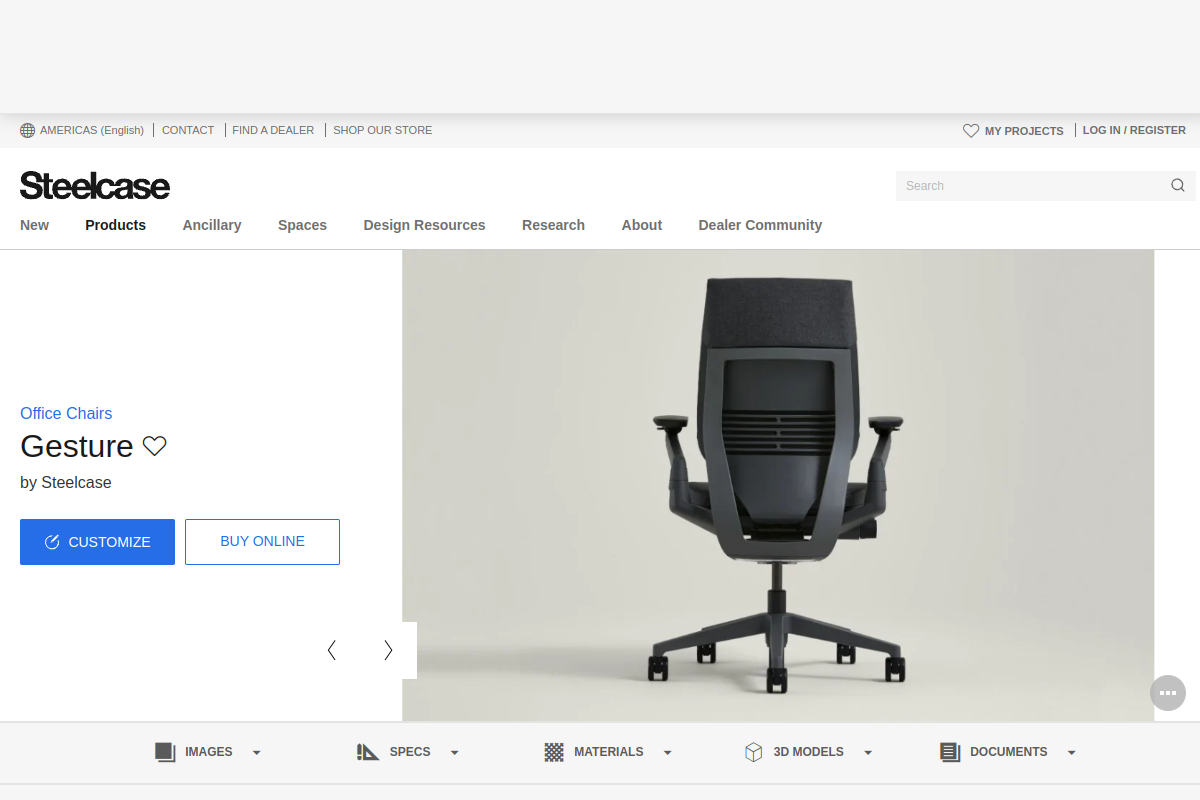Open the Ancillary menu
Screen dimensions: 1200x800
[212, 225]
